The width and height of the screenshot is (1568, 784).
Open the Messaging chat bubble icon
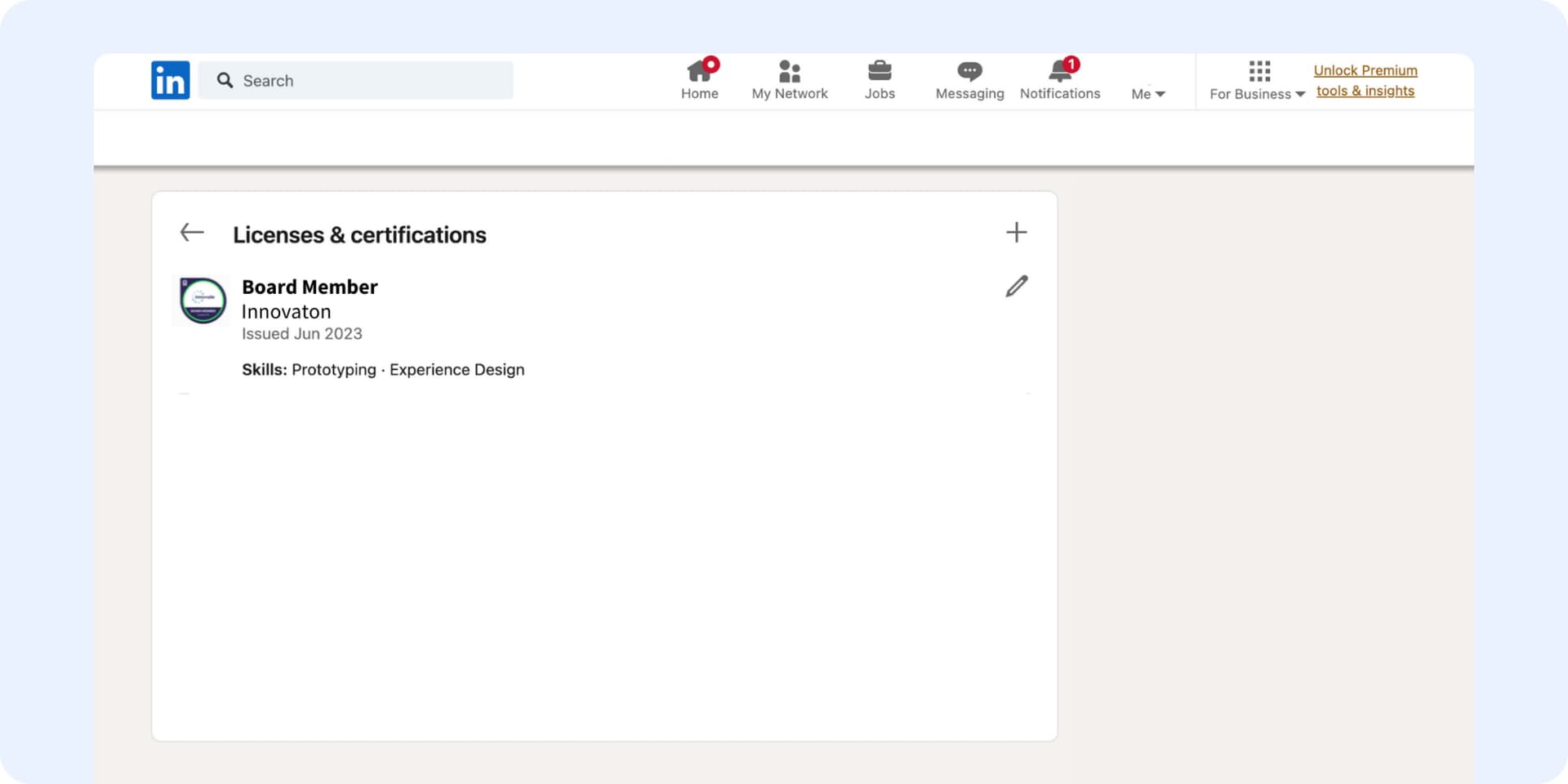click(969, 72)
